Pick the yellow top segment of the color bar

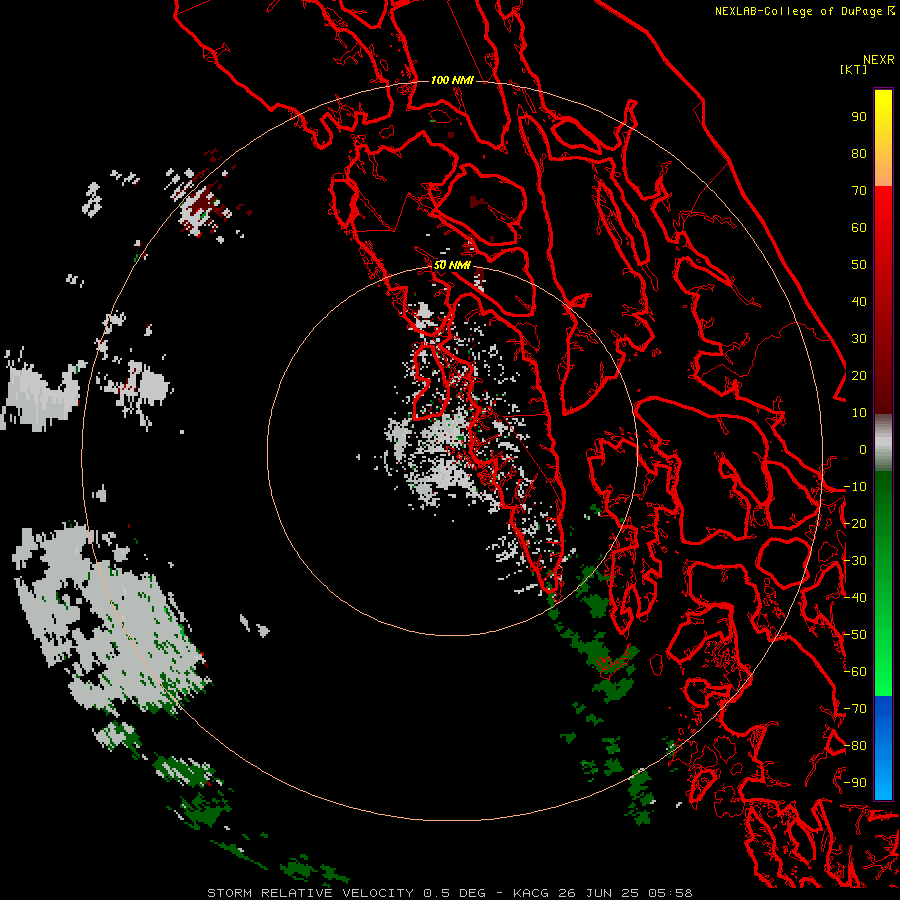pos(883,138)
